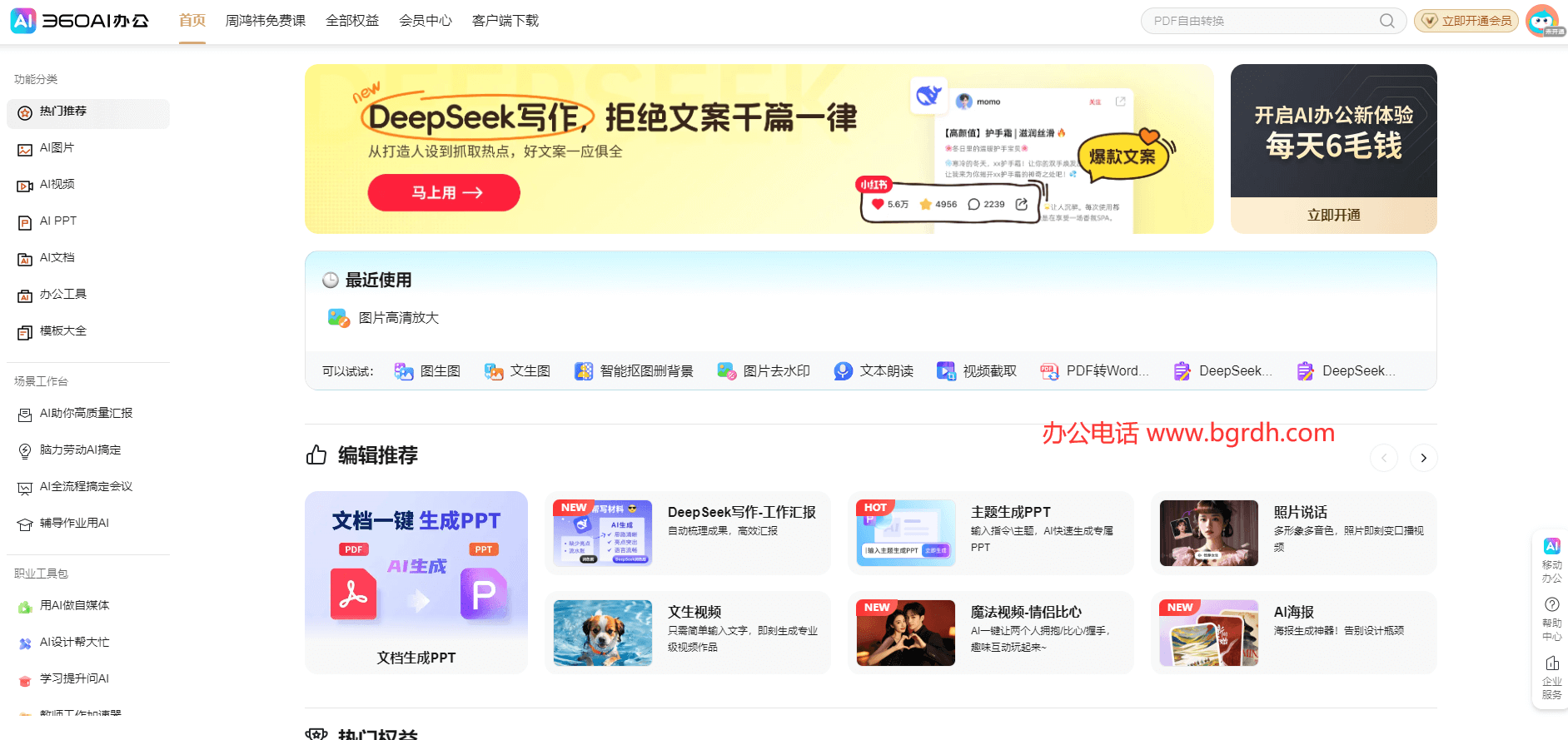
Task: Focus the PDF自由转换 search field
Action: tap(1257, 21)
